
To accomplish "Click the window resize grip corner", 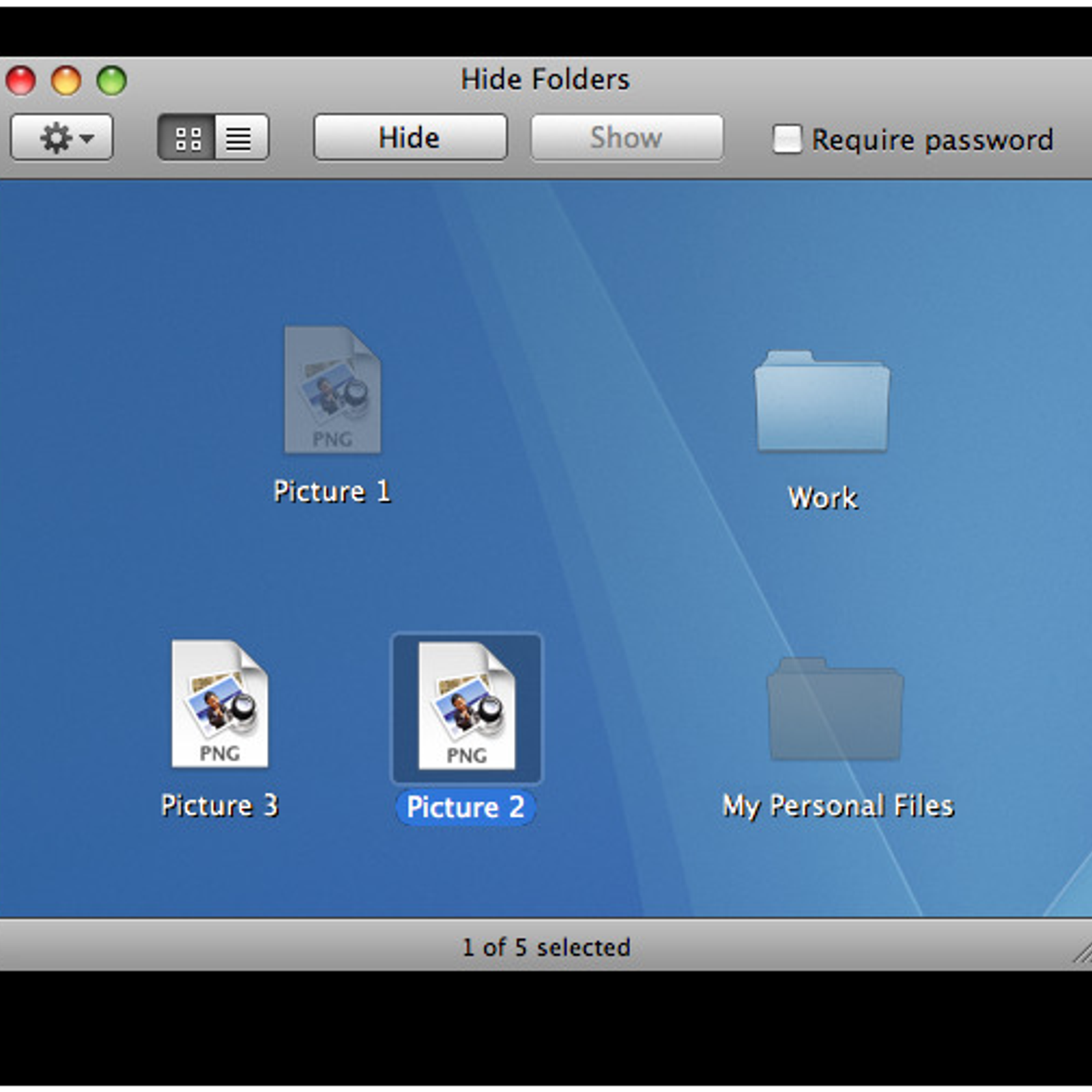I will pyautogui.click(x=1081, y=953).
